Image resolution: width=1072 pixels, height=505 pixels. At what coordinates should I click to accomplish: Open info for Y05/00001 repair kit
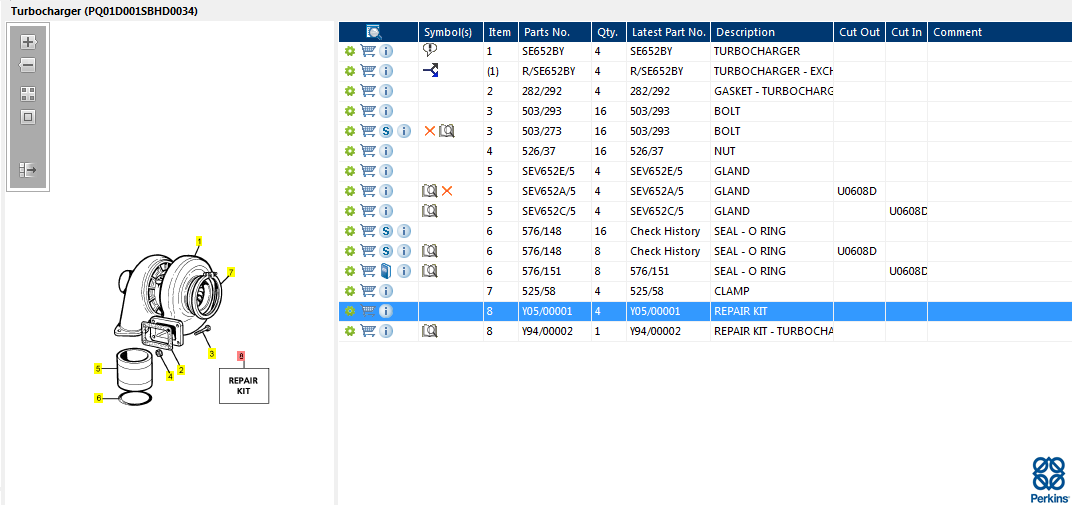[386, 311]
